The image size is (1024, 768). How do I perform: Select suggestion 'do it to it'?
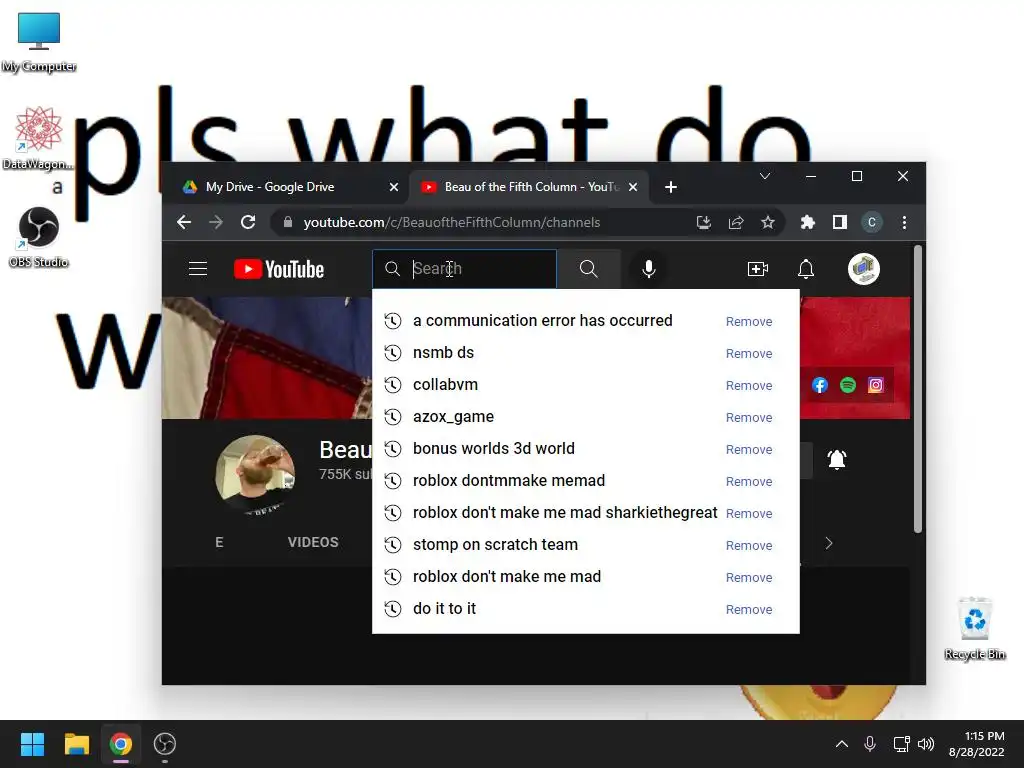coord(444,609)
